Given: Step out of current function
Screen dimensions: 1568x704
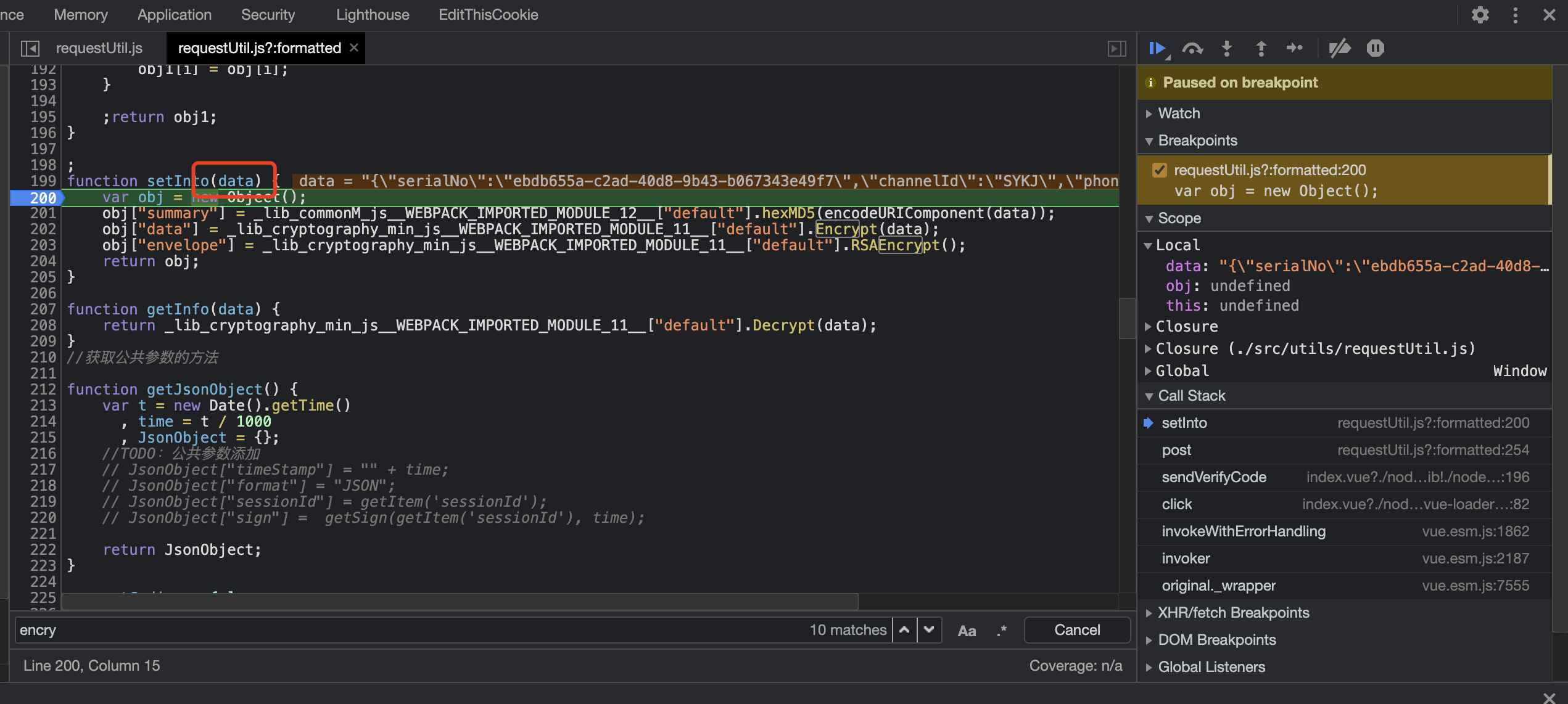Looking at the screenshot, I should point(1261,48).
